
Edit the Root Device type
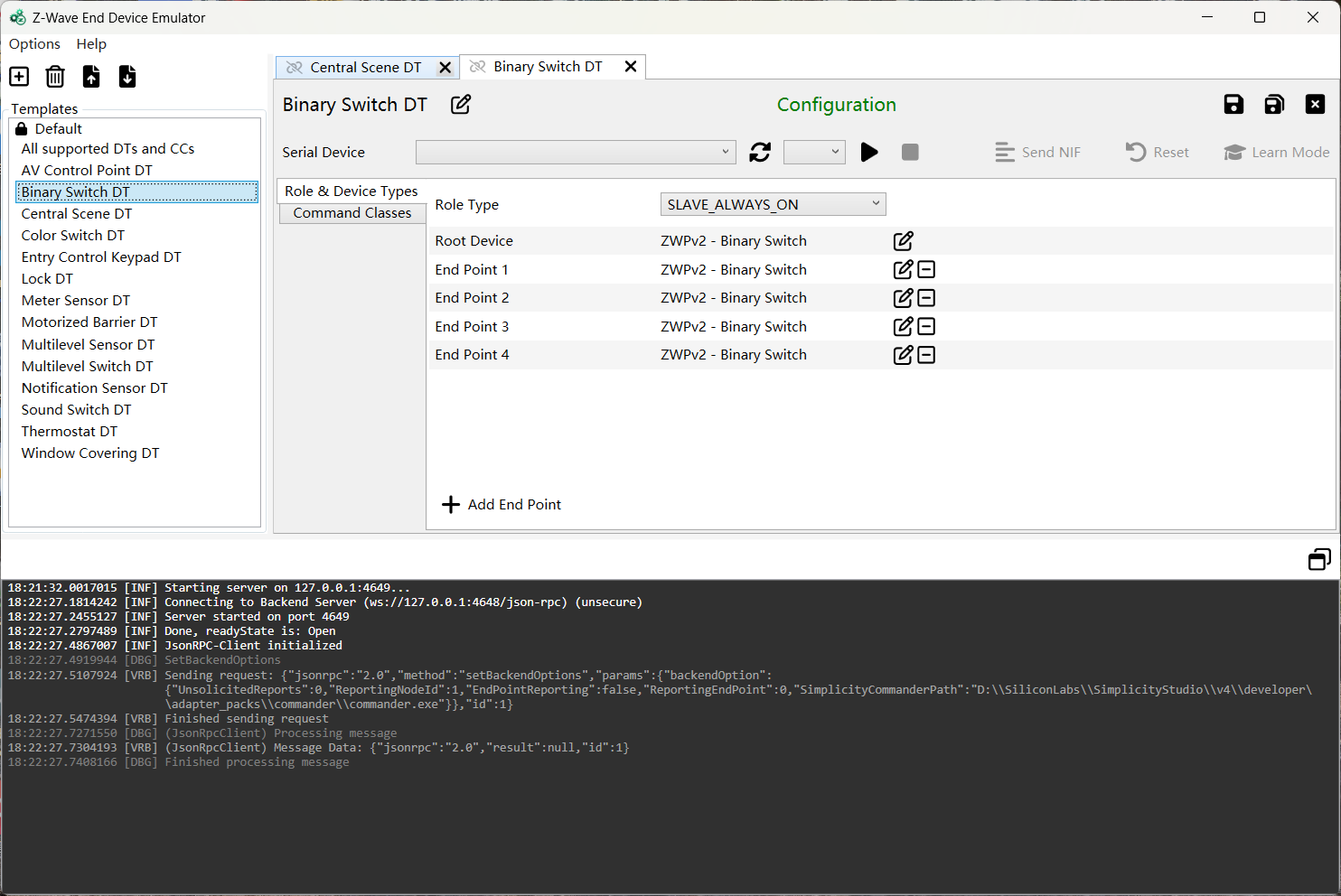pyautogui.click(x=903, y=241)
